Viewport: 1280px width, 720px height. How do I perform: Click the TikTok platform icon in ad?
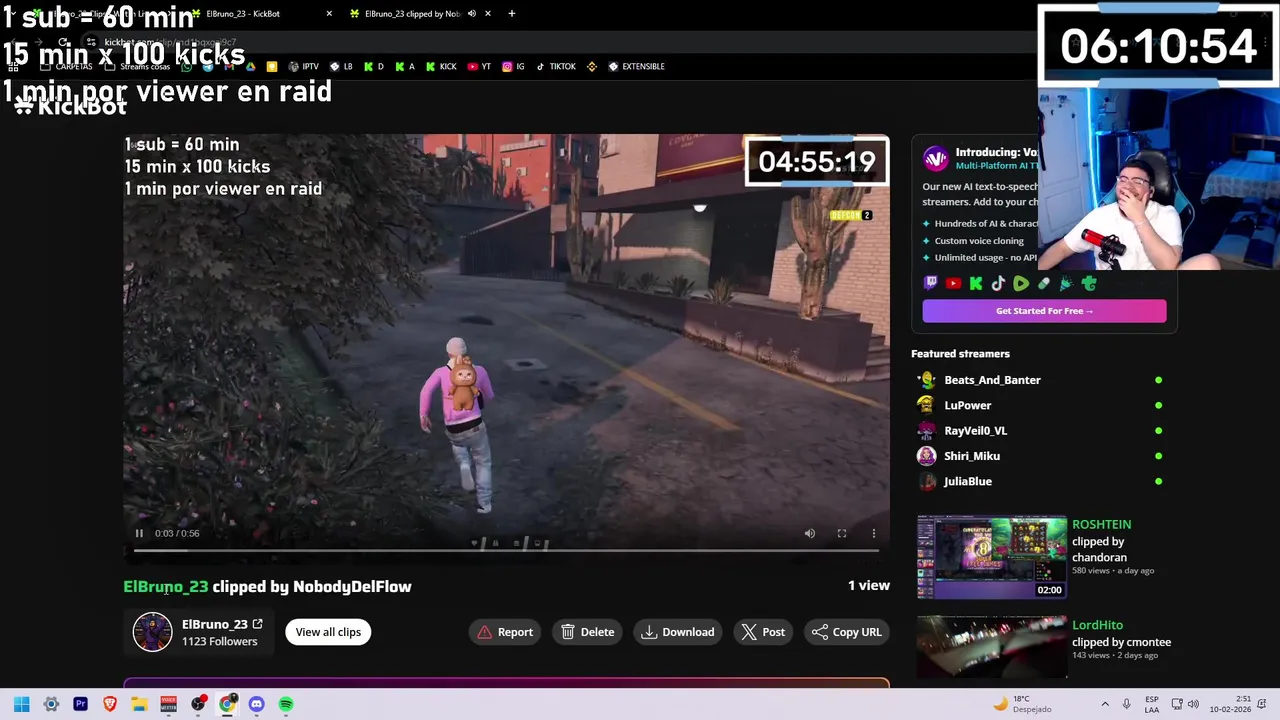[x=998, y=283]
